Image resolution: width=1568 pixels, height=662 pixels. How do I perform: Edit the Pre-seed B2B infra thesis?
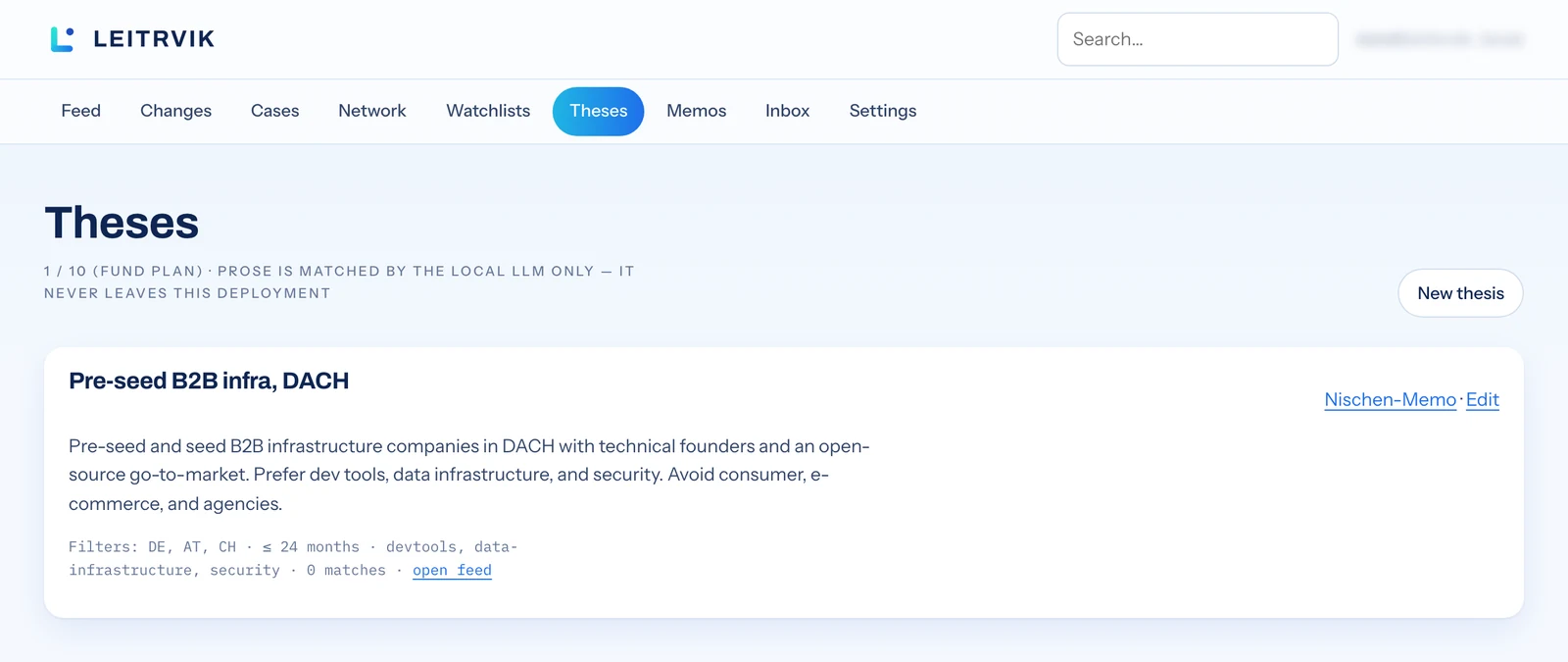(x=1482, y=399)
